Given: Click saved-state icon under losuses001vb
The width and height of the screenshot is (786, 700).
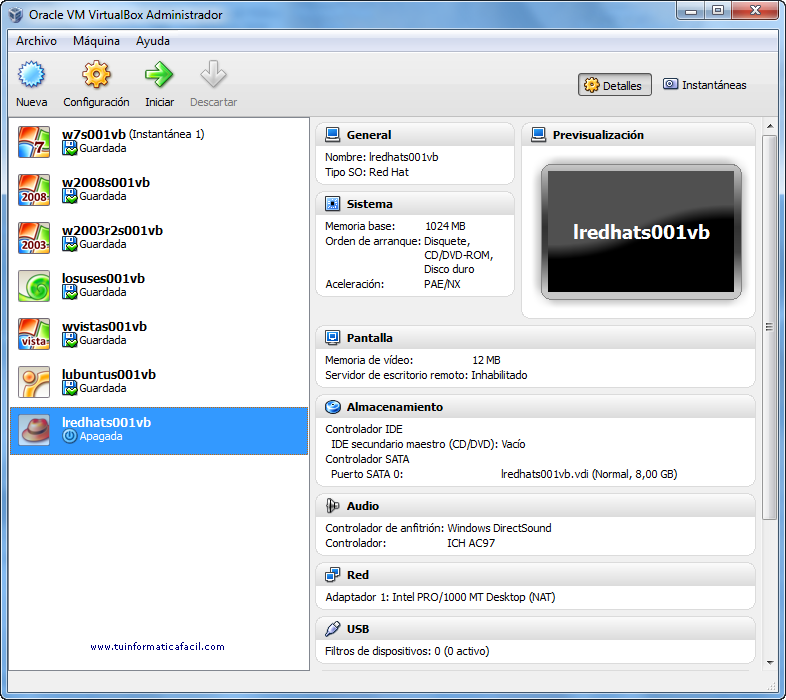Looking at the screenshot, I should [x=70, y=292].
